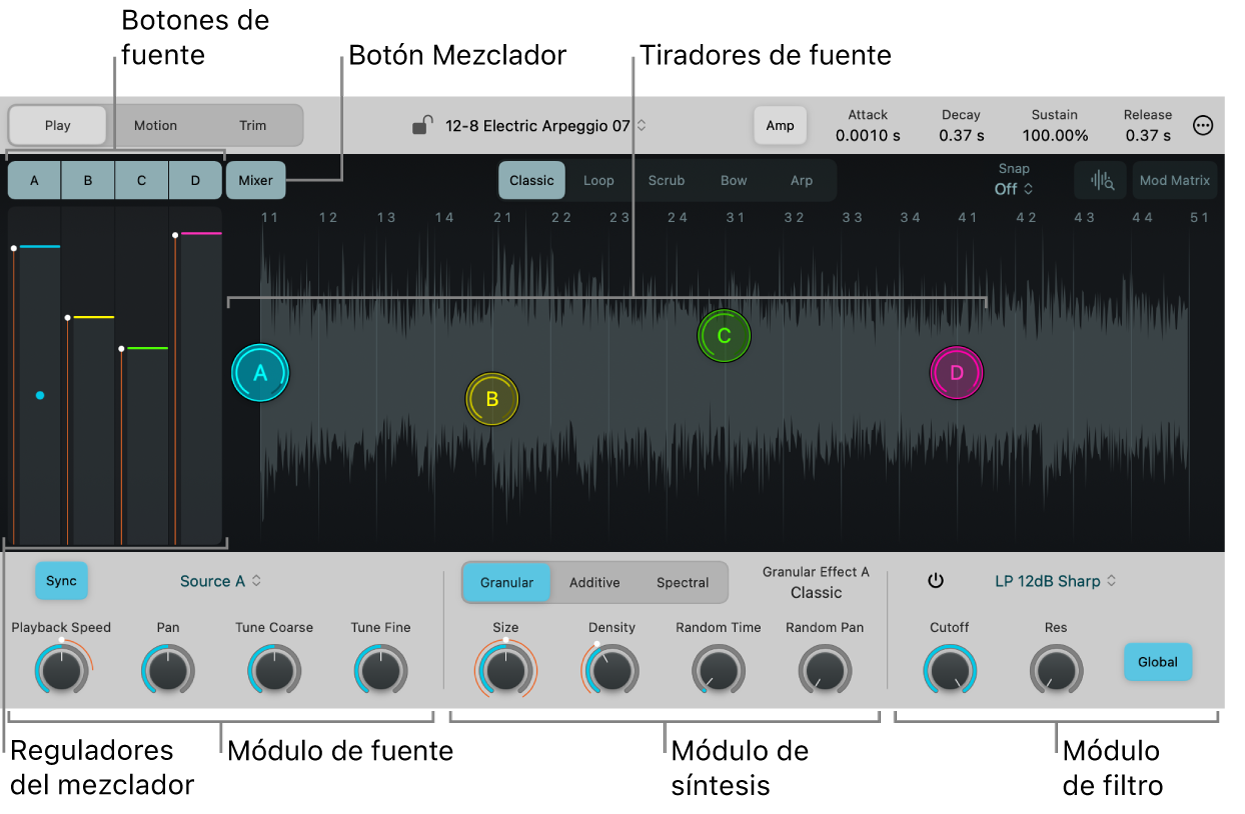
Task: Click the Cutoff knob
Action: tap(949, 670)
